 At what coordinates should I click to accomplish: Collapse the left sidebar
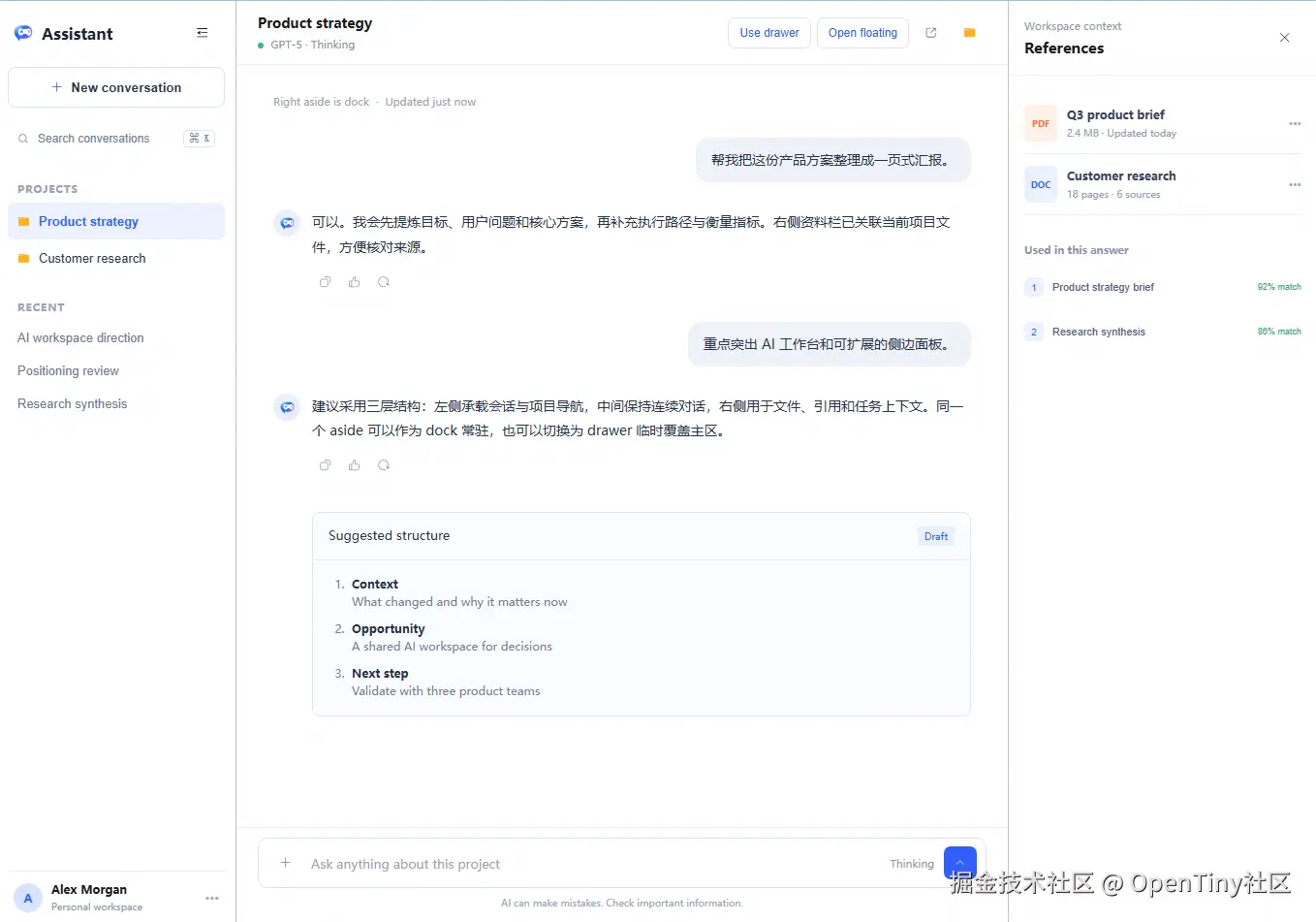pos(203,33)
